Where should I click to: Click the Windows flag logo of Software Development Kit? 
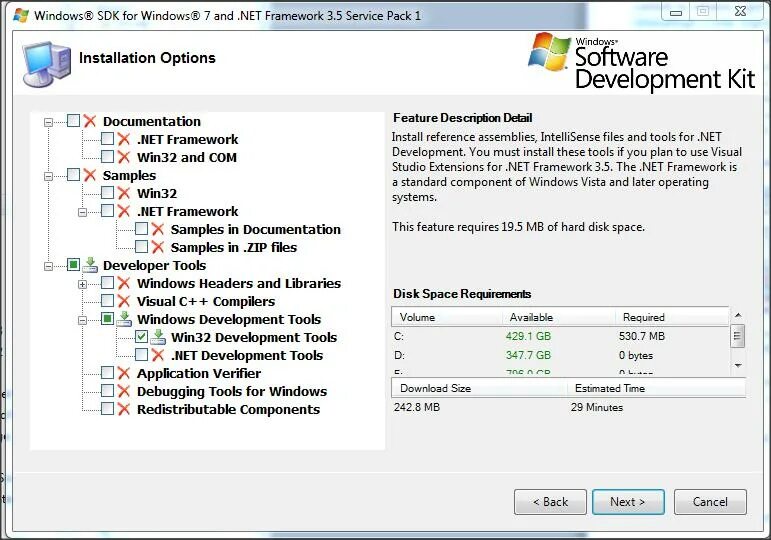tap(550, 52)
